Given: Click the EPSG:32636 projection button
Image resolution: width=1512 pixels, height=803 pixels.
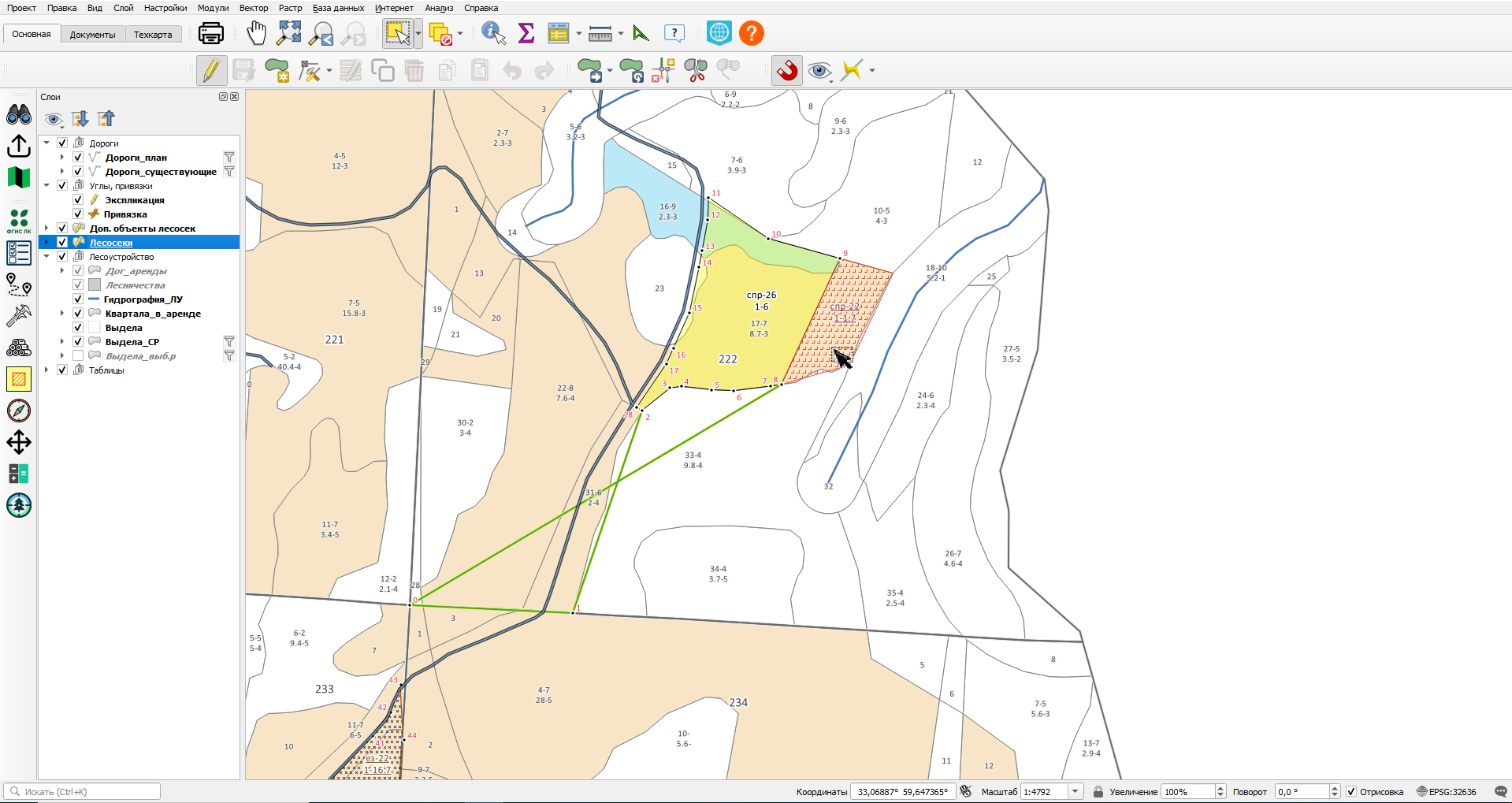Looking at the screenshot, I should (x=1447, y=792).
